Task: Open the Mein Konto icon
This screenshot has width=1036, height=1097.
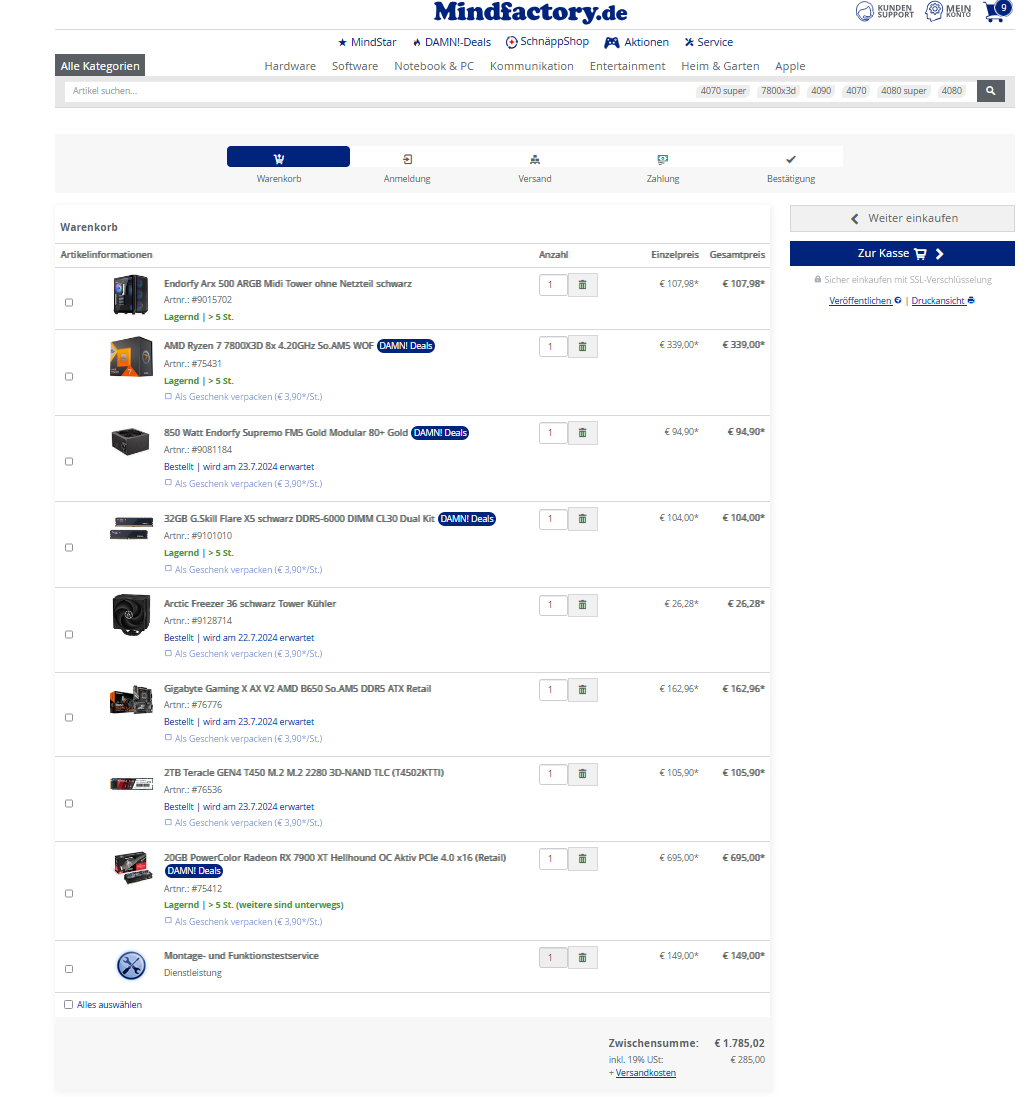Action: 948,11
